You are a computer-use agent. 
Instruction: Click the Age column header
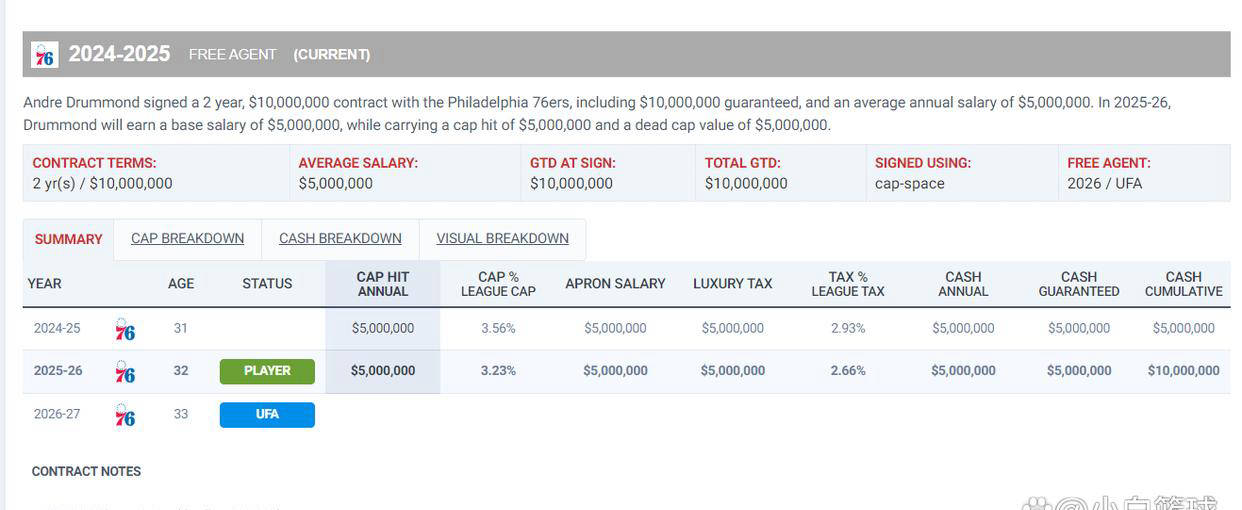click(x=181, y=284)
